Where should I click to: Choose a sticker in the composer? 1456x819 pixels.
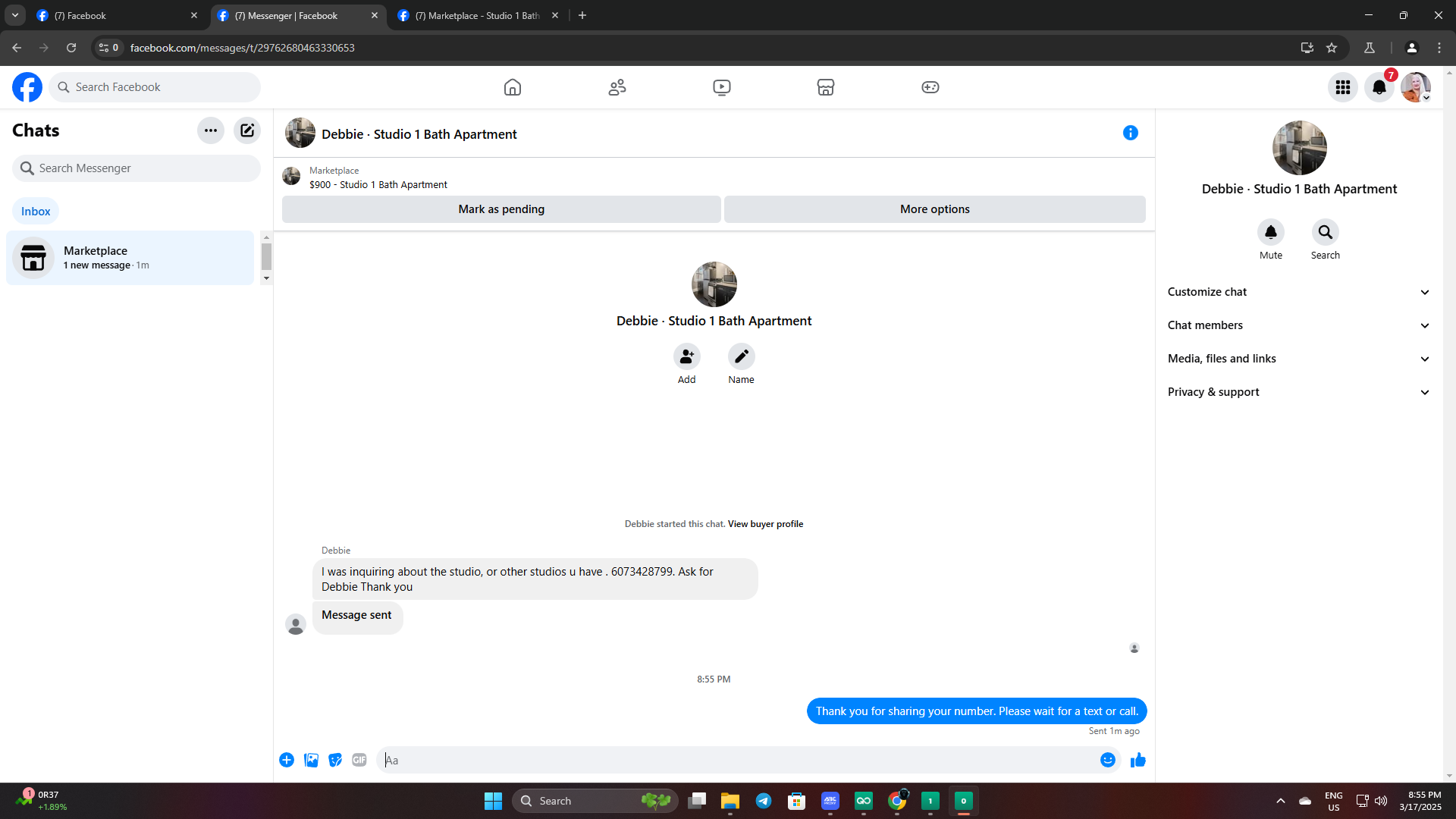(335, 760)
